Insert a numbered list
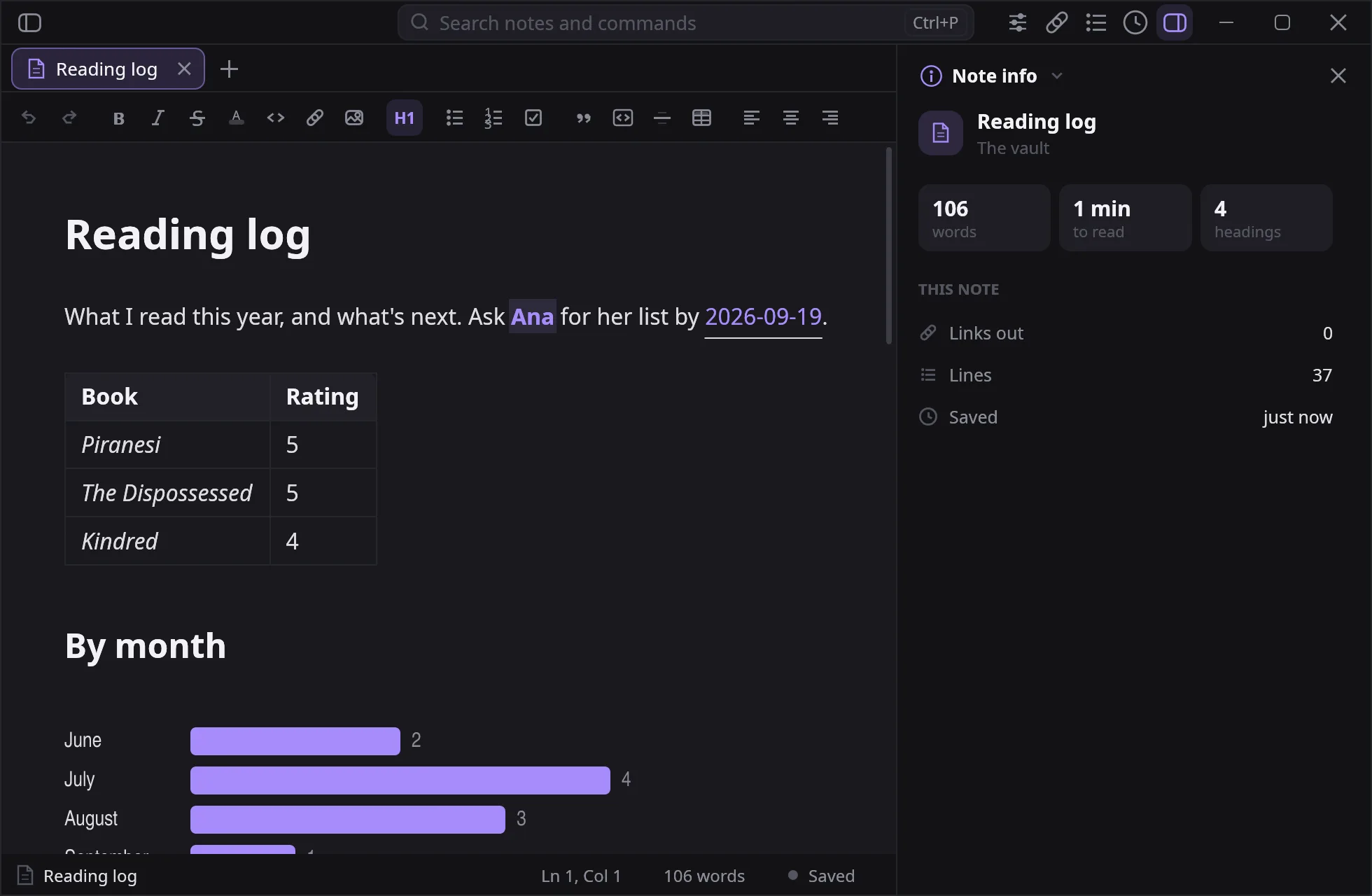The width and height of the screenshot is (1372, 896). coord(494,118)
